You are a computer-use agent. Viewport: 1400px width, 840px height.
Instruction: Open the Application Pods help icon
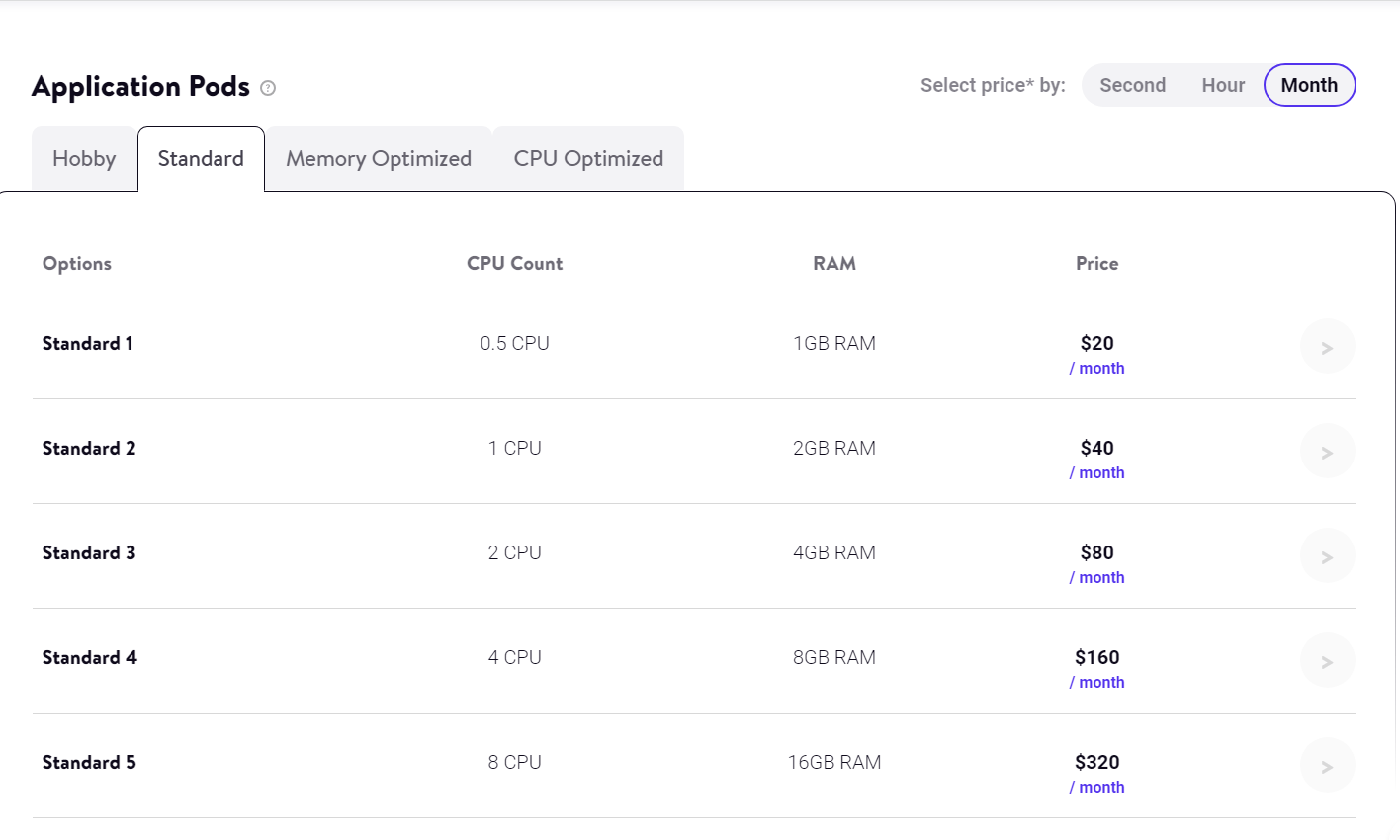[x=267, y=89]
